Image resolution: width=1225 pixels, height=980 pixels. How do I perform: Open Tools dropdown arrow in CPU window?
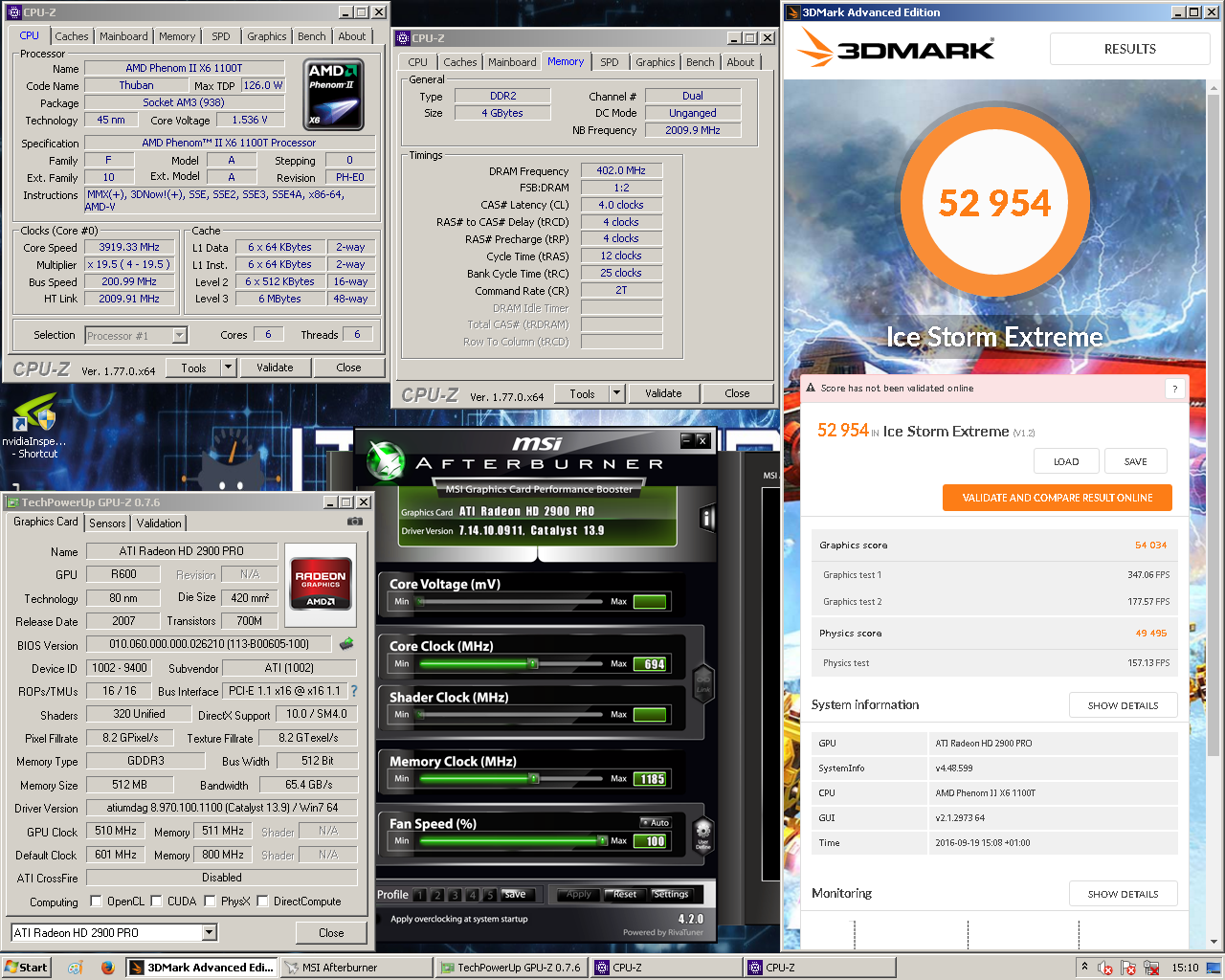(x=228, y=367)
